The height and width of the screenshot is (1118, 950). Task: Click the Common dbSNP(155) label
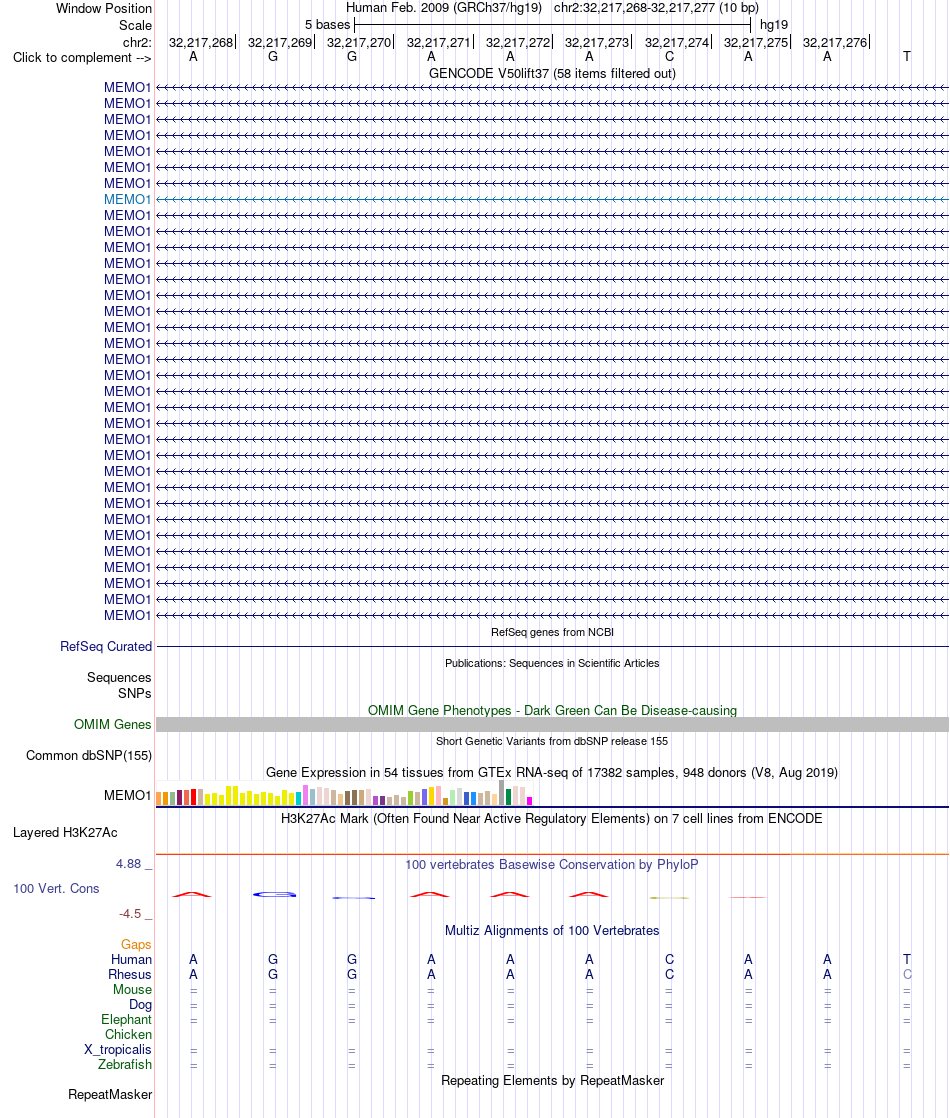89,755
